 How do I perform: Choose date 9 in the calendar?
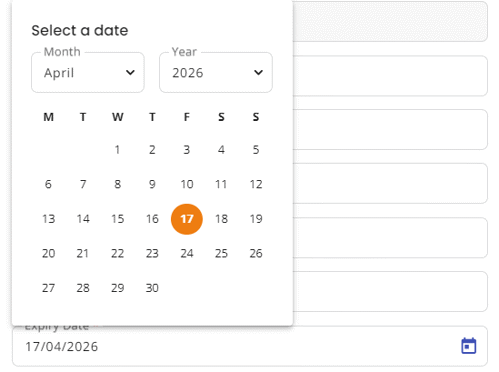(x=152, y=184)
